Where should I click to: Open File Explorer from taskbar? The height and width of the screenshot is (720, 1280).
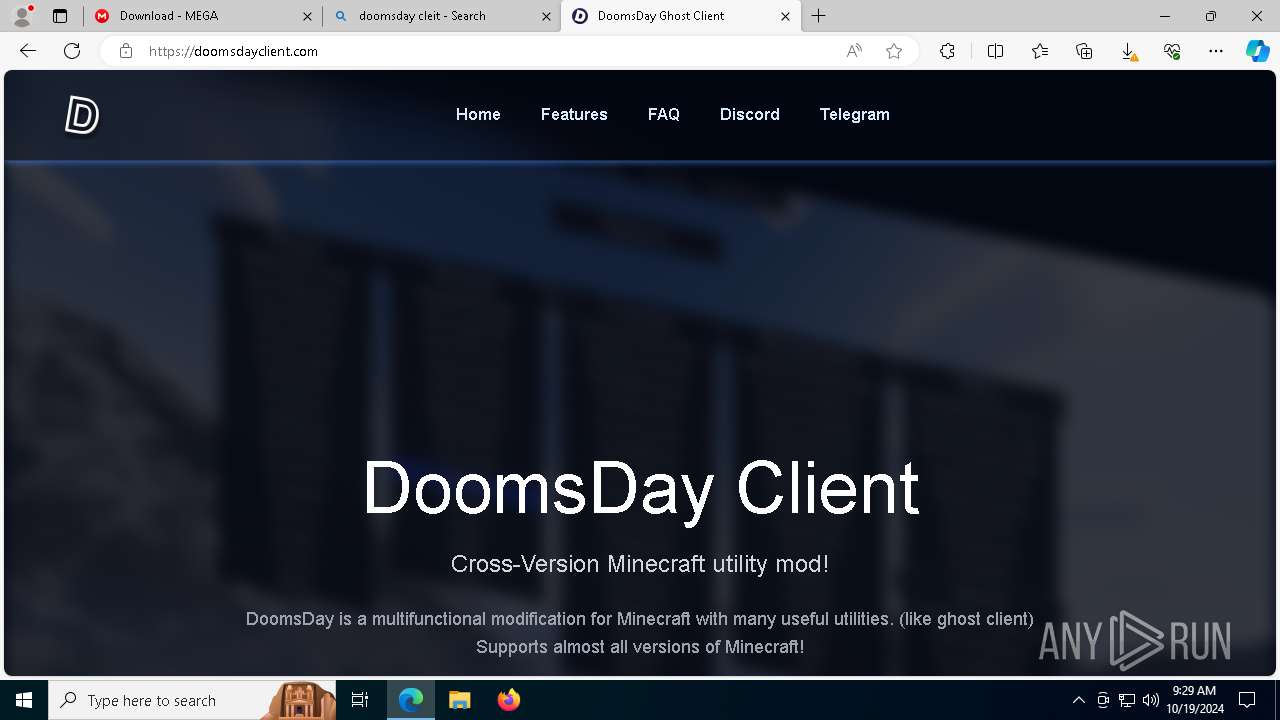459,700
